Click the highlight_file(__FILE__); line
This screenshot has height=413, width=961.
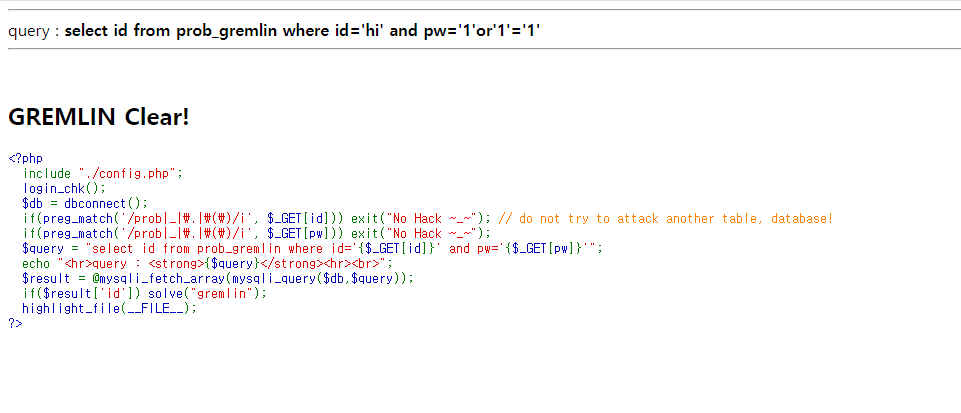click(x=110, y=308)
